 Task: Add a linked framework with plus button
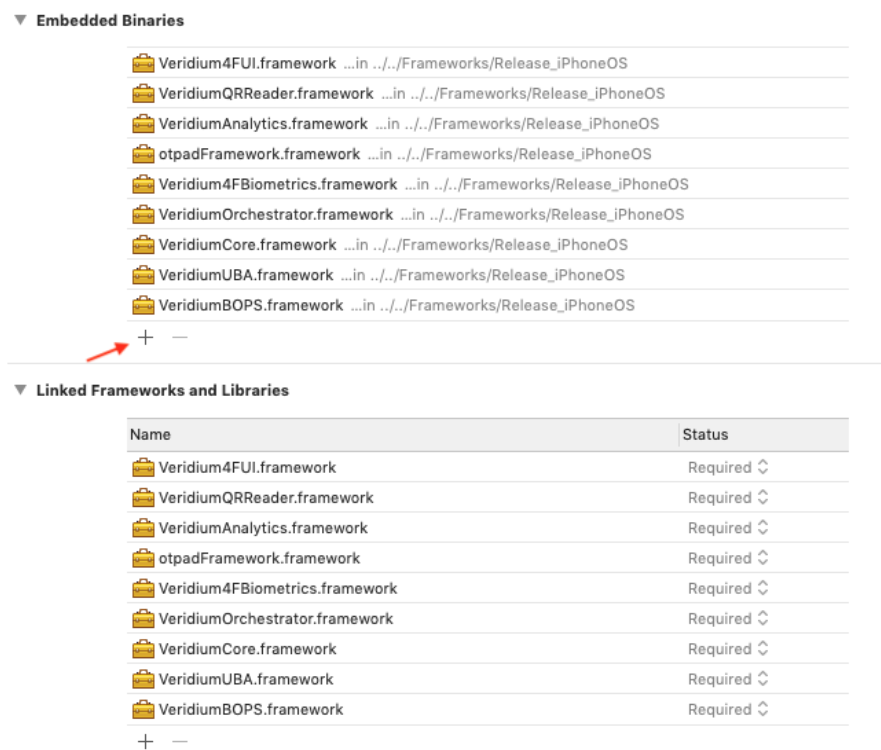coord(146,741)
